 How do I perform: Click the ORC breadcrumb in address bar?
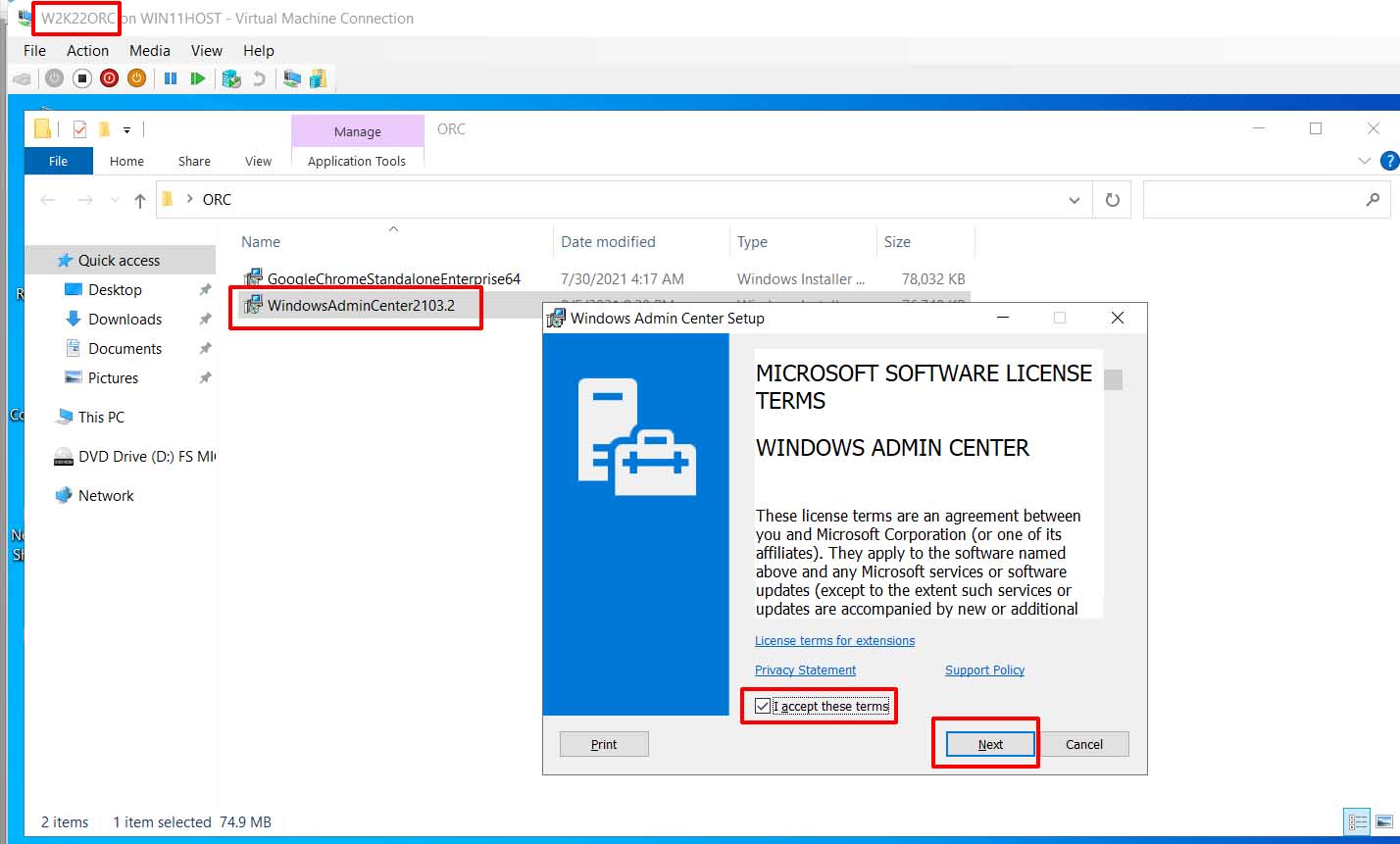click(217, 200)
